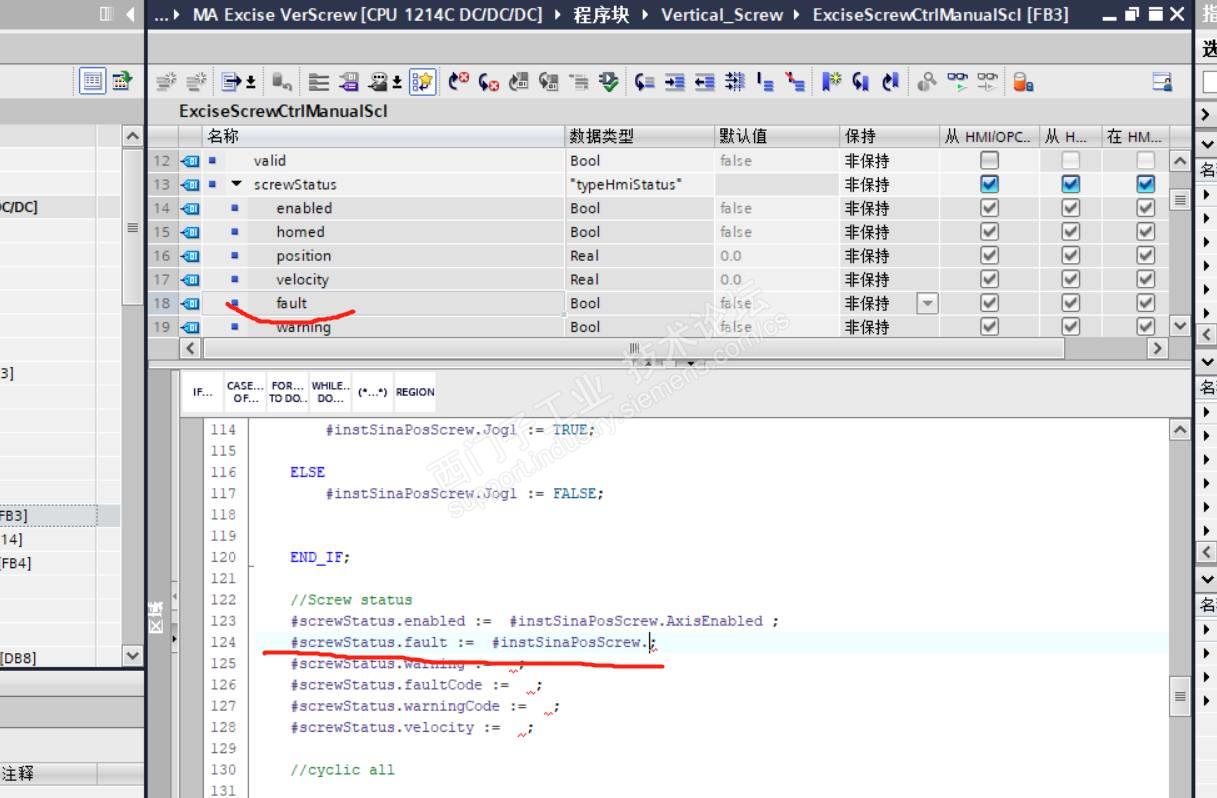Click the indent text icon in toolbar

[x=675, y=82]
